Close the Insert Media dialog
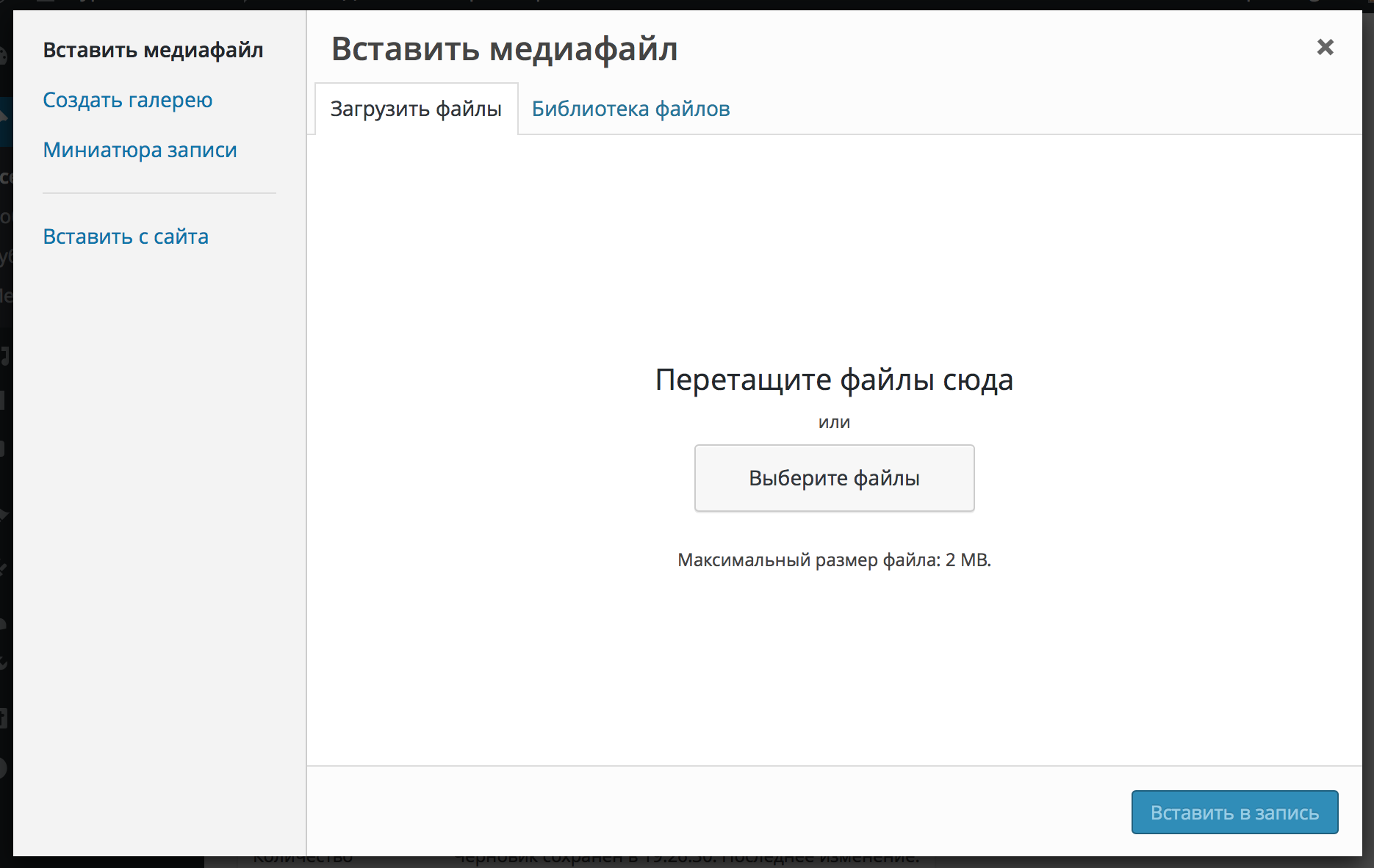1374x868 pixels. click(x=1325, y=48)
